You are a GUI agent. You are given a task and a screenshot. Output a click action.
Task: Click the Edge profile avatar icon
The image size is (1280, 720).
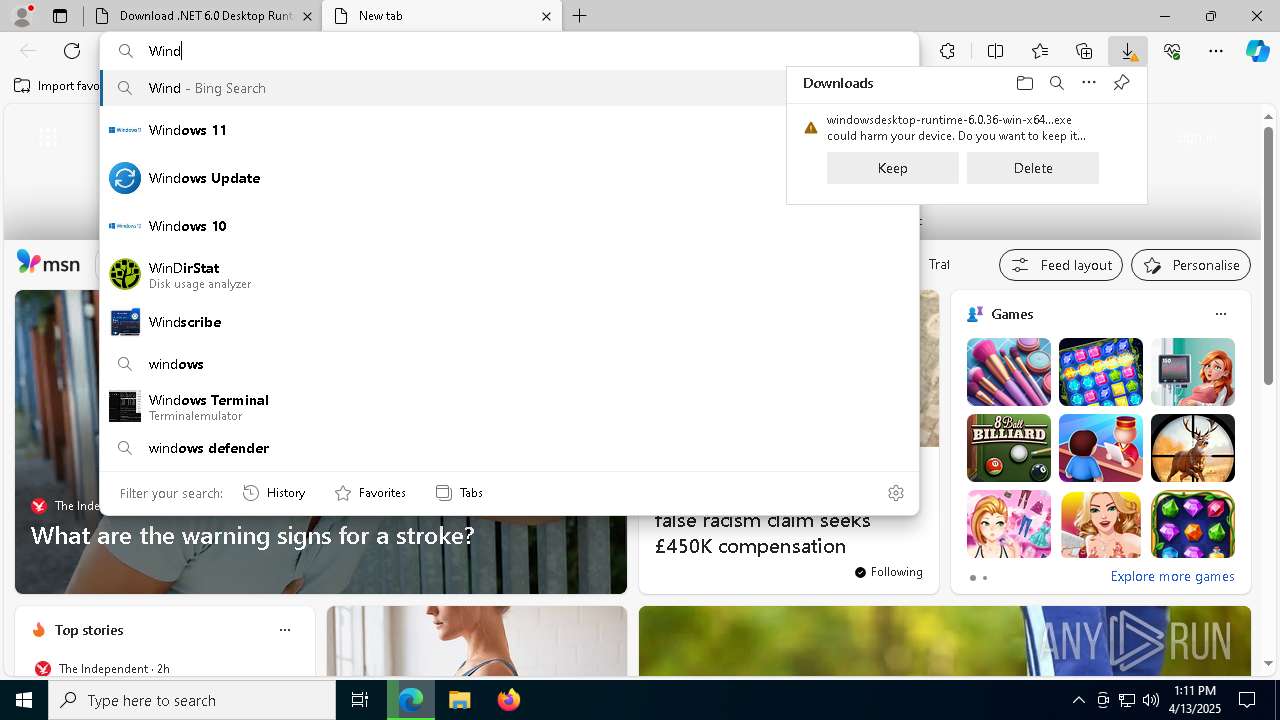tap(22, 16)
